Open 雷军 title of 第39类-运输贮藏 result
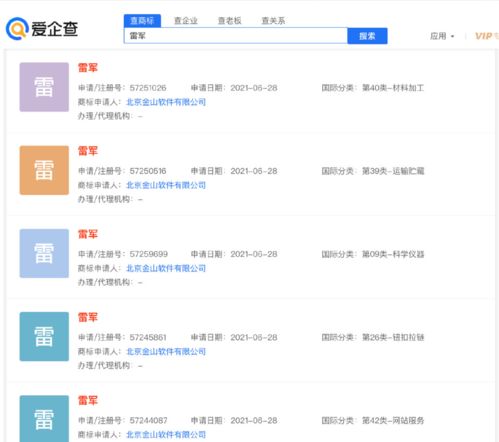499x442 pixels. point(88,151)
